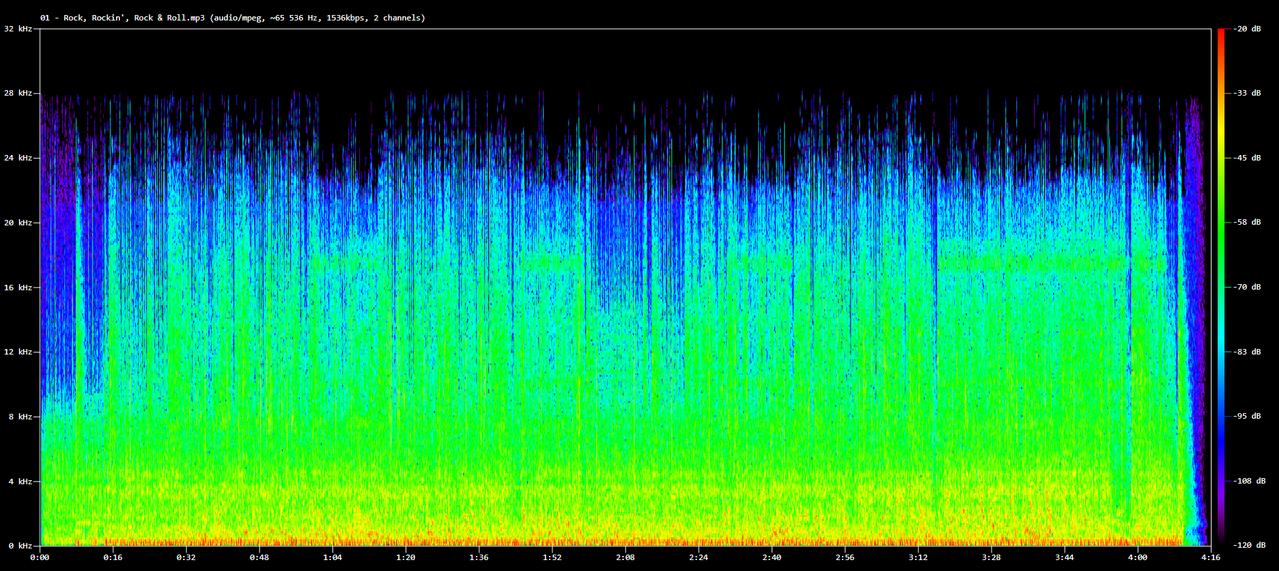Click the 8 kHz frequency axis label
1279x571 pixels.
[x=21, y=416]
